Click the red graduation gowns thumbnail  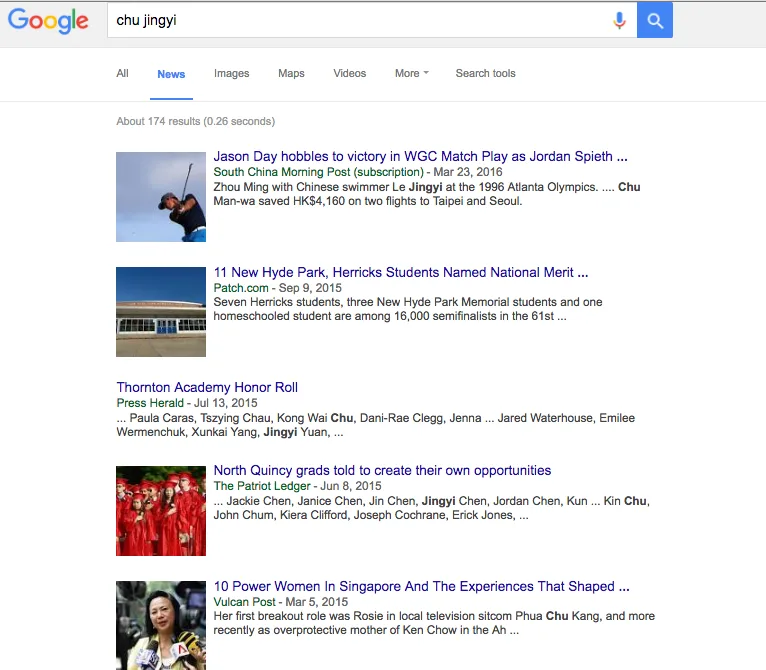tap(161, 511)
